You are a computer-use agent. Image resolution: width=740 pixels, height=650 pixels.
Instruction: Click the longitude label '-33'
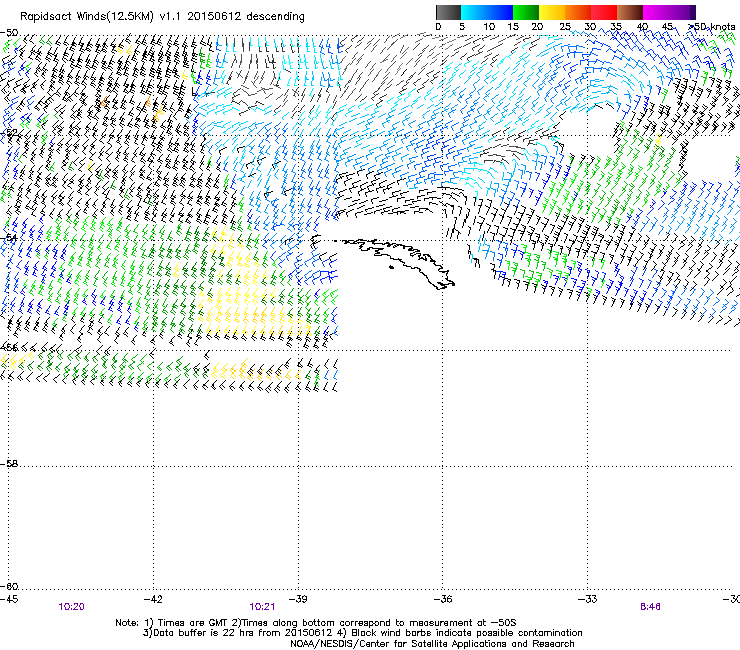click(x=587, y=599)
